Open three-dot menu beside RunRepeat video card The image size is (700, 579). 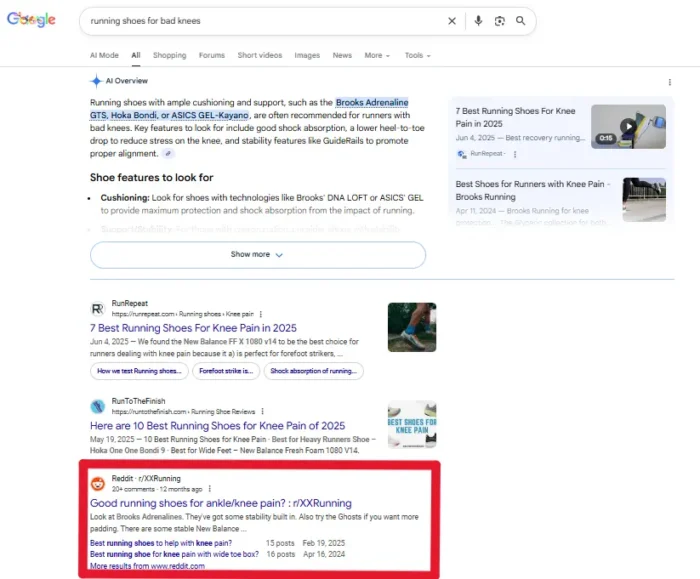pos(515,154)
